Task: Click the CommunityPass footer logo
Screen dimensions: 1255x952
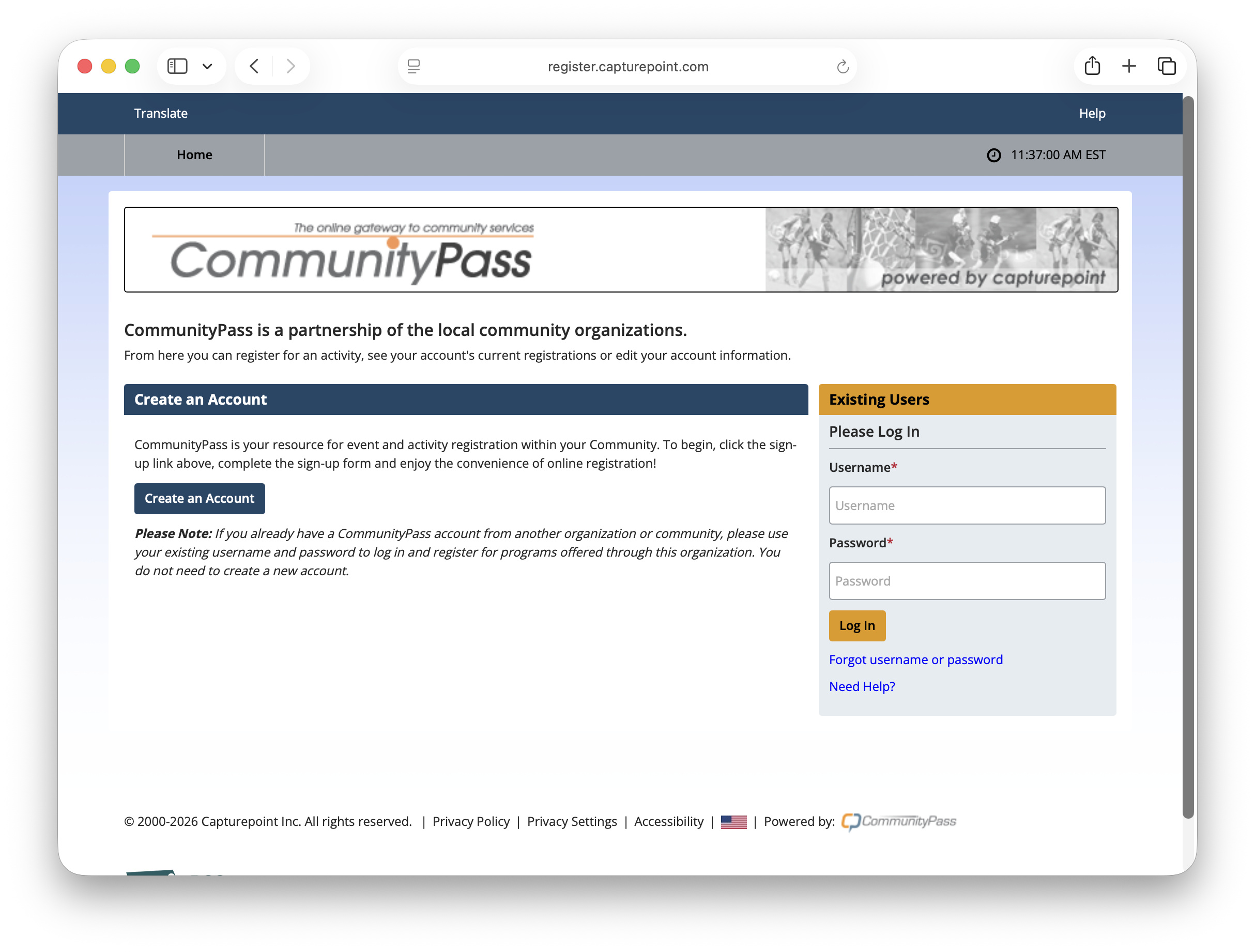Action: click(x=898, y=822)
